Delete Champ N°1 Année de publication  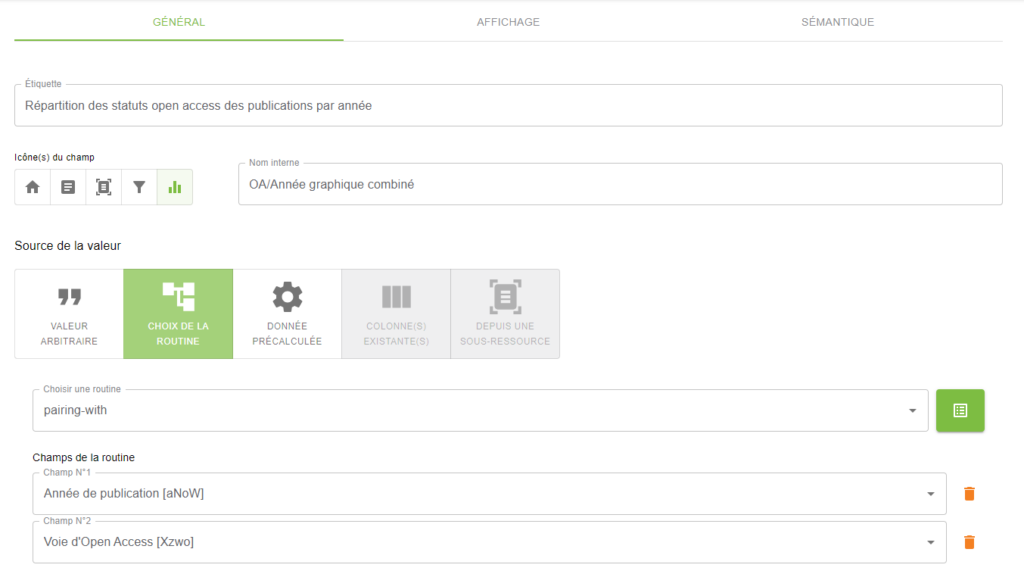[969, 494]
